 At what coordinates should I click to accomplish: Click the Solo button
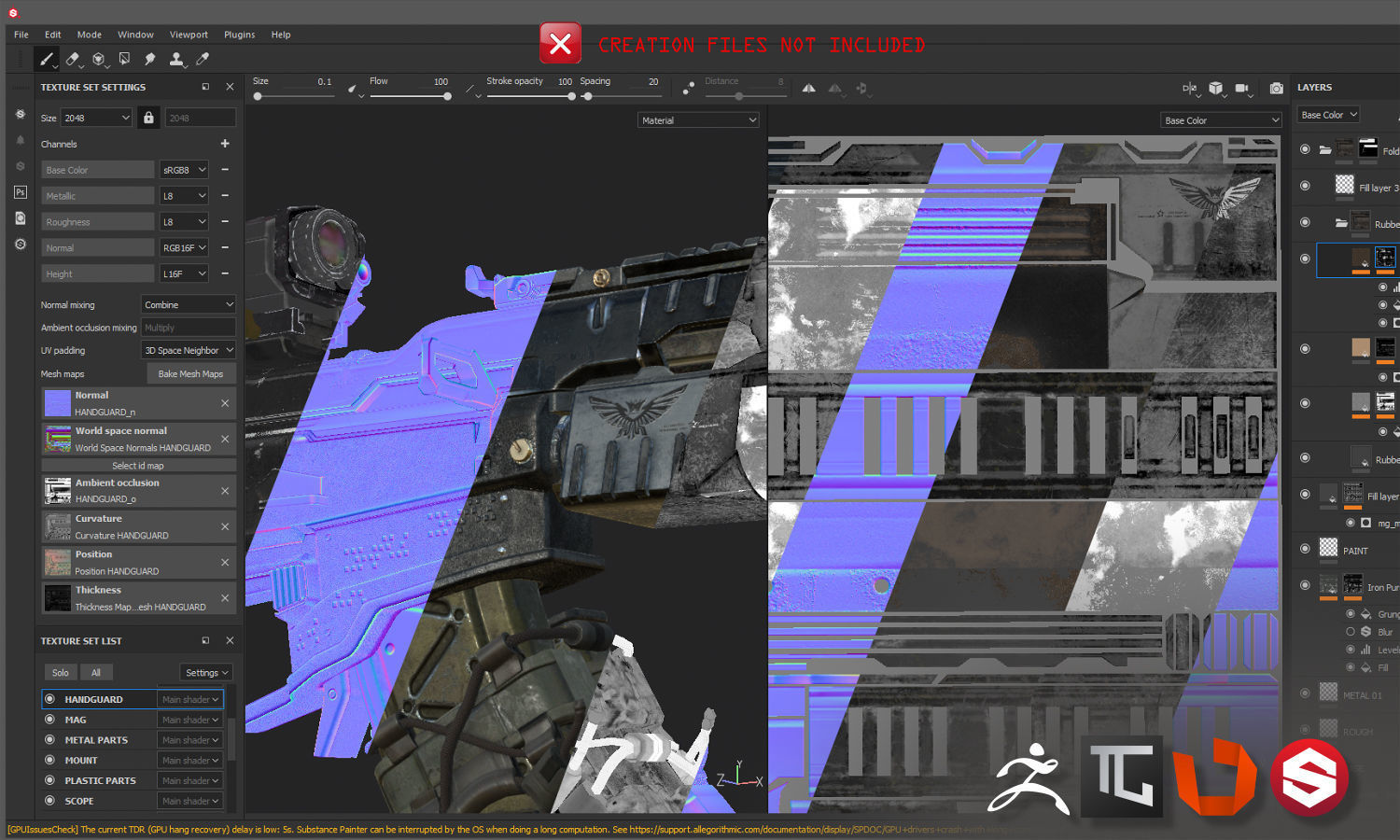[x=60, y=672]
